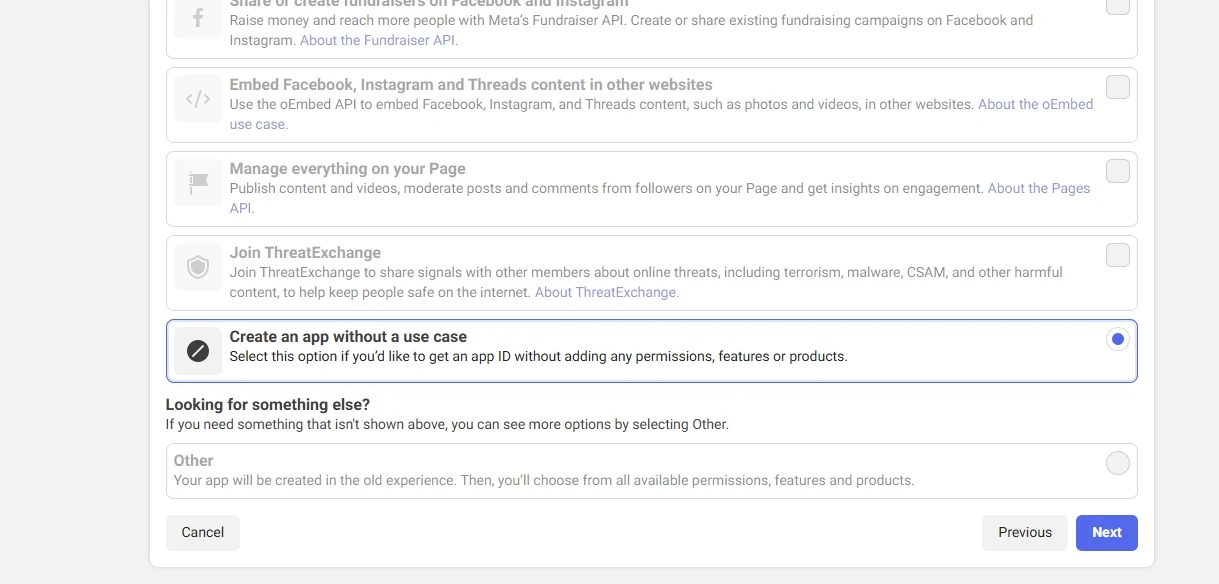The height and width of the screenshot is (584, 1219).
Task: Open the About the Fundraiser API link
Action: coord(379,40)
